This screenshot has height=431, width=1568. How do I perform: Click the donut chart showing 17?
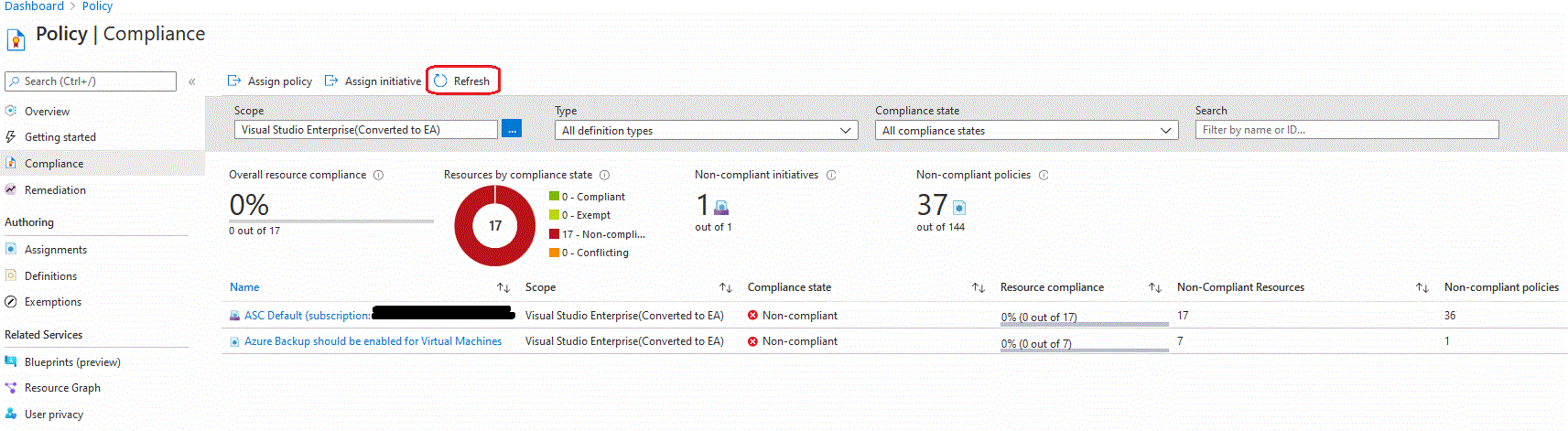(x=495, y=225)
